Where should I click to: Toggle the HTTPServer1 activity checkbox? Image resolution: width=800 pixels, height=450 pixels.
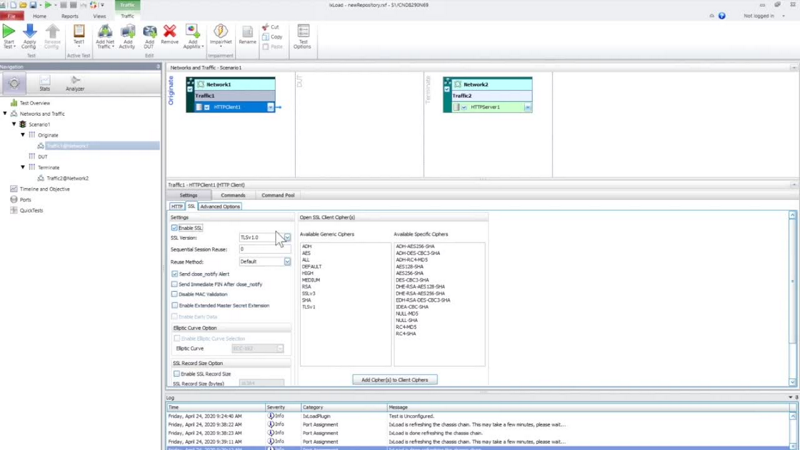[464, 107]
